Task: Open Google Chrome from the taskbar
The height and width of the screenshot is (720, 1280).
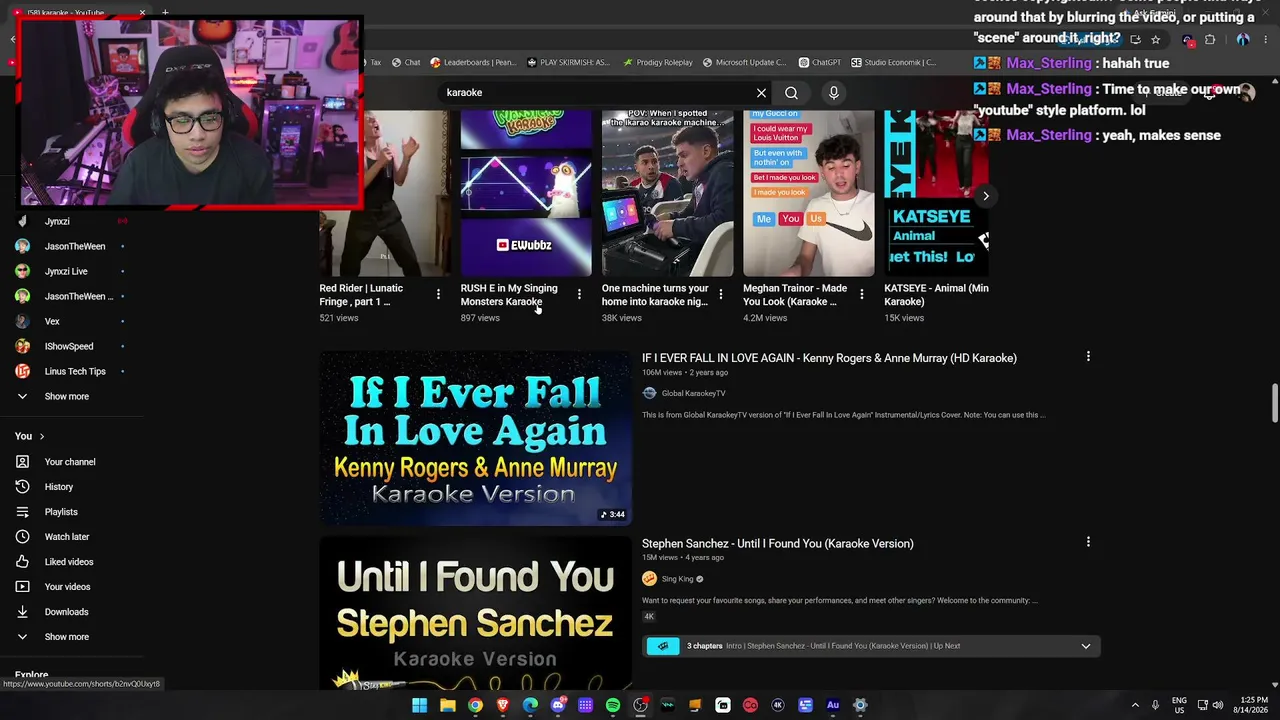Action: pyautogui.click(x=475, y=705)
